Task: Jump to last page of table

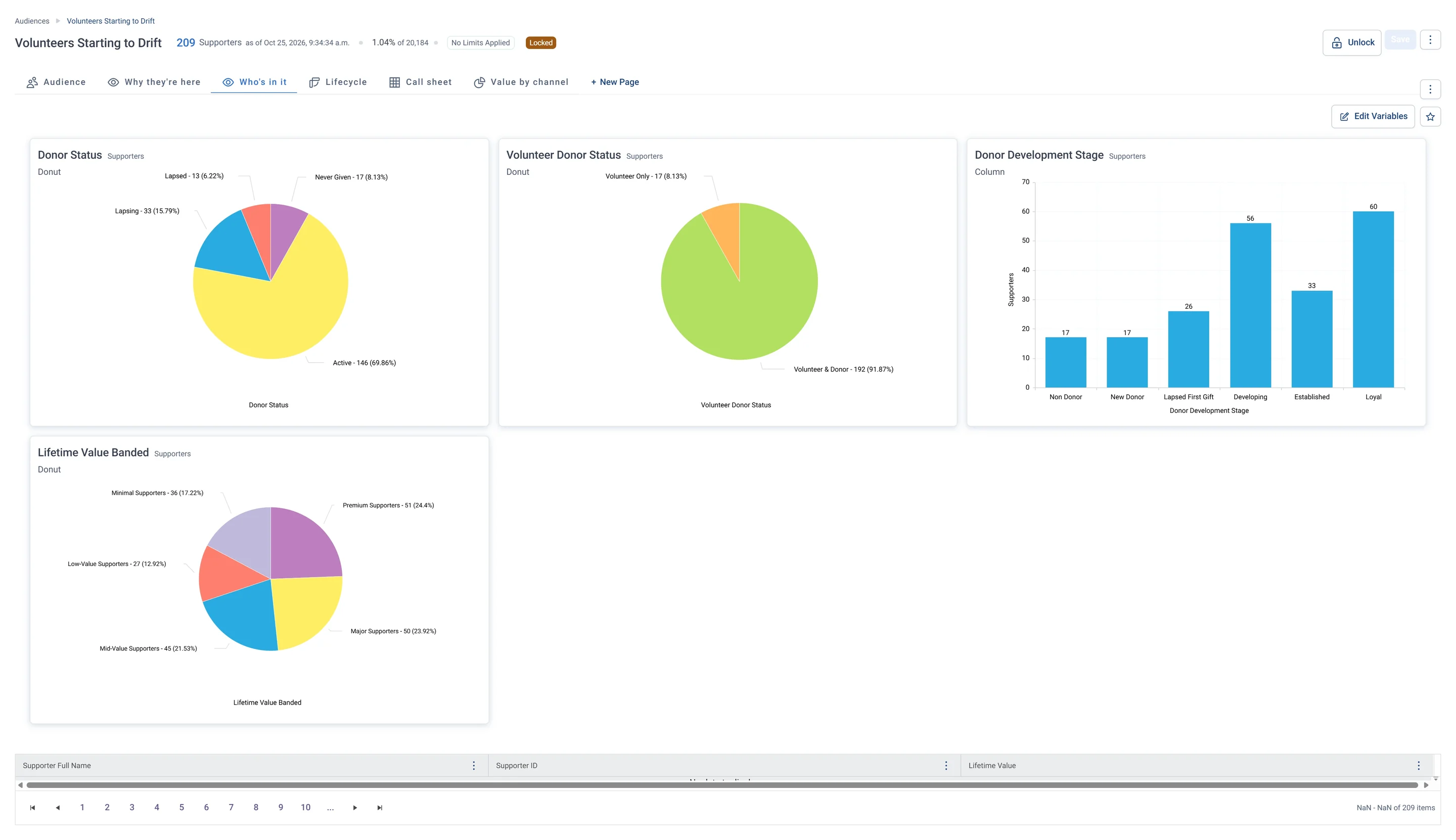Action: tap(380, 808)
